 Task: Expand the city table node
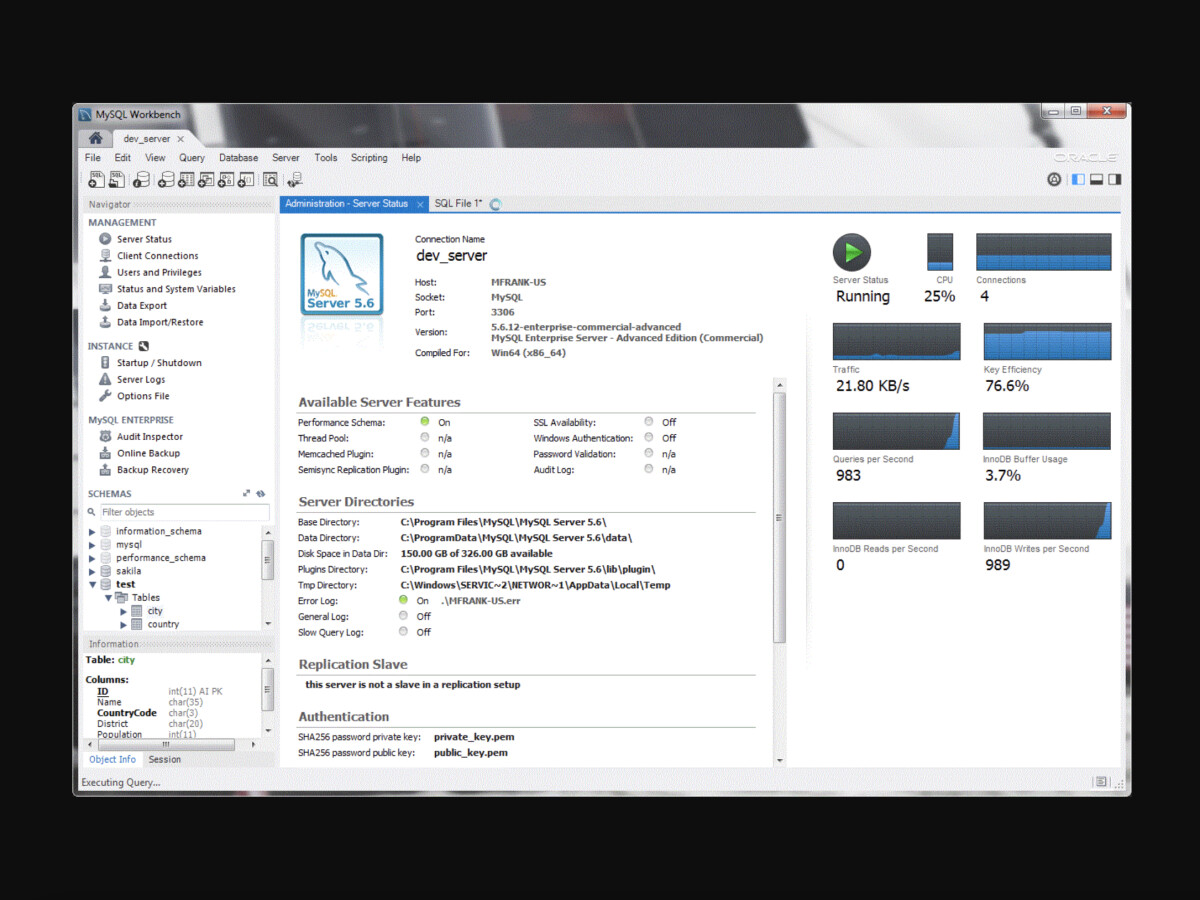pyautogui.click(x=123, y=611)
